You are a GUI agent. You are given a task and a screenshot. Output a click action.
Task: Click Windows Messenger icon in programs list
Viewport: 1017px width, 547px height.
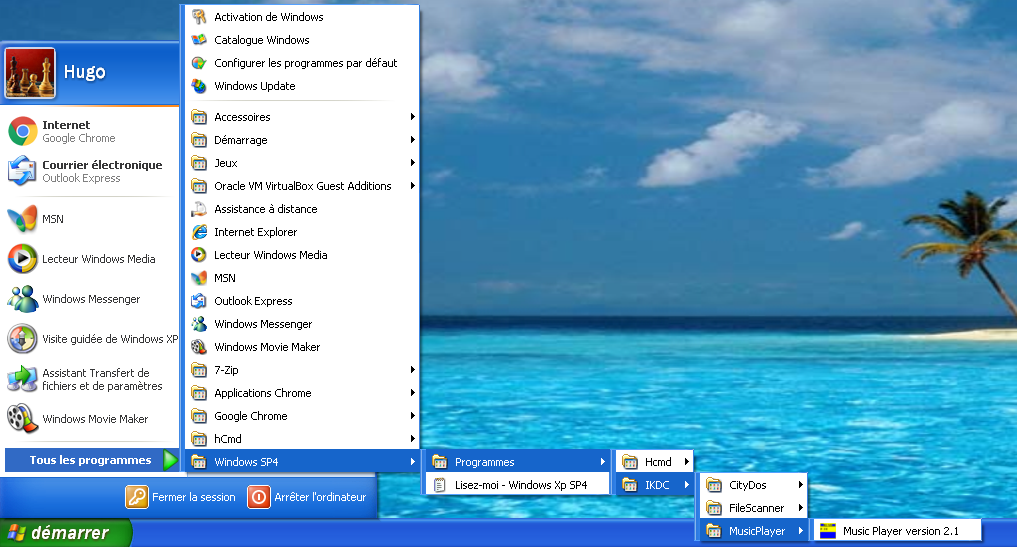[x=199, y=324]
